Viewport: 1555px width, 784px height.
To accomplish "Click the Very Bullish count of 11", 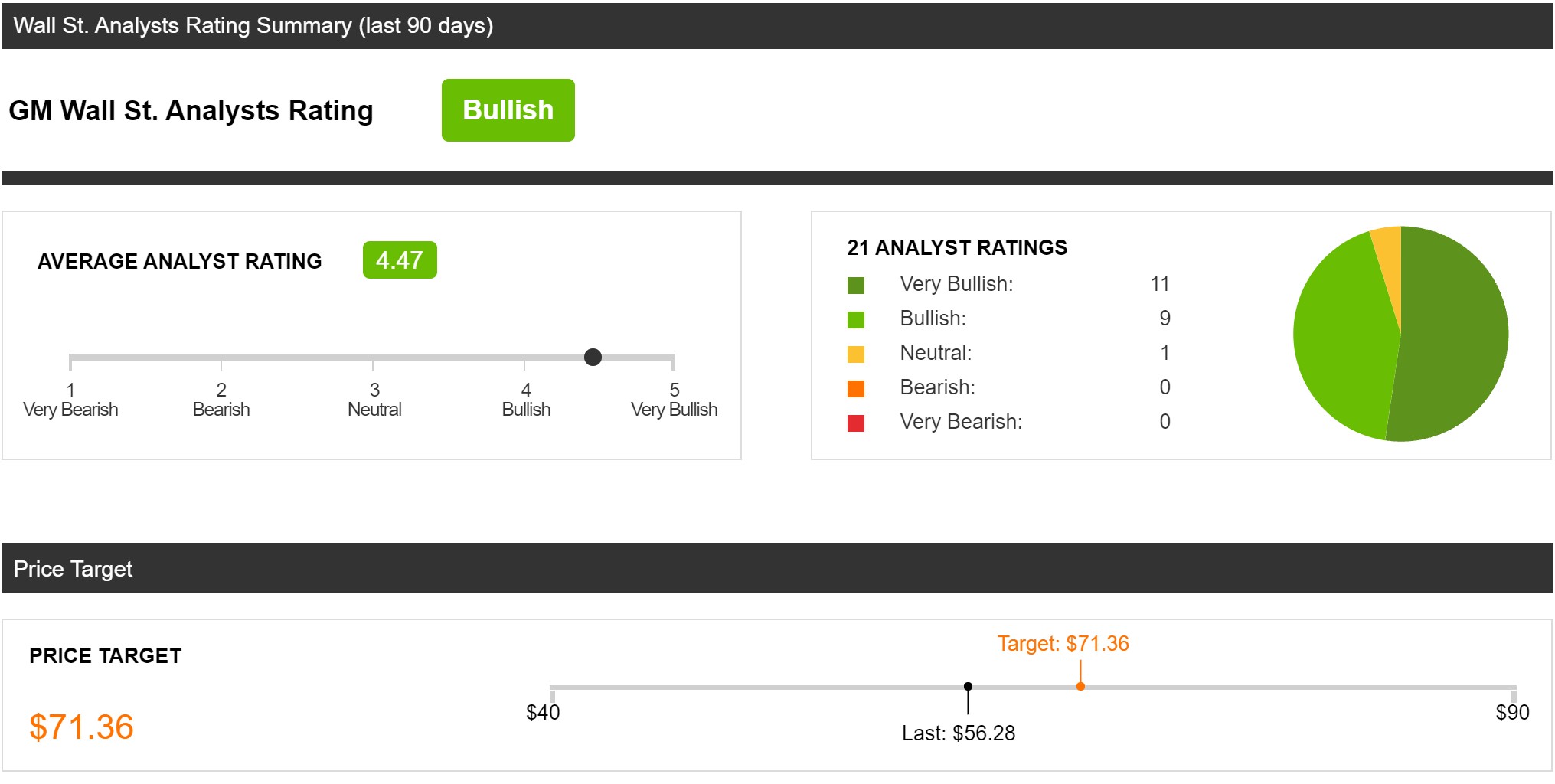I will 1159,284.
